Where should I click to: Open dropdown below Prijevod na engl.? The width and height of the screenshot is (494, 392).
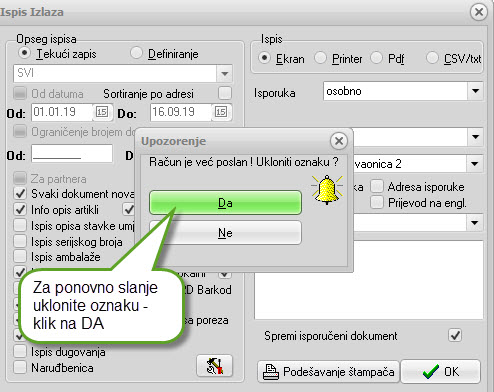click(x=475, y=222)
